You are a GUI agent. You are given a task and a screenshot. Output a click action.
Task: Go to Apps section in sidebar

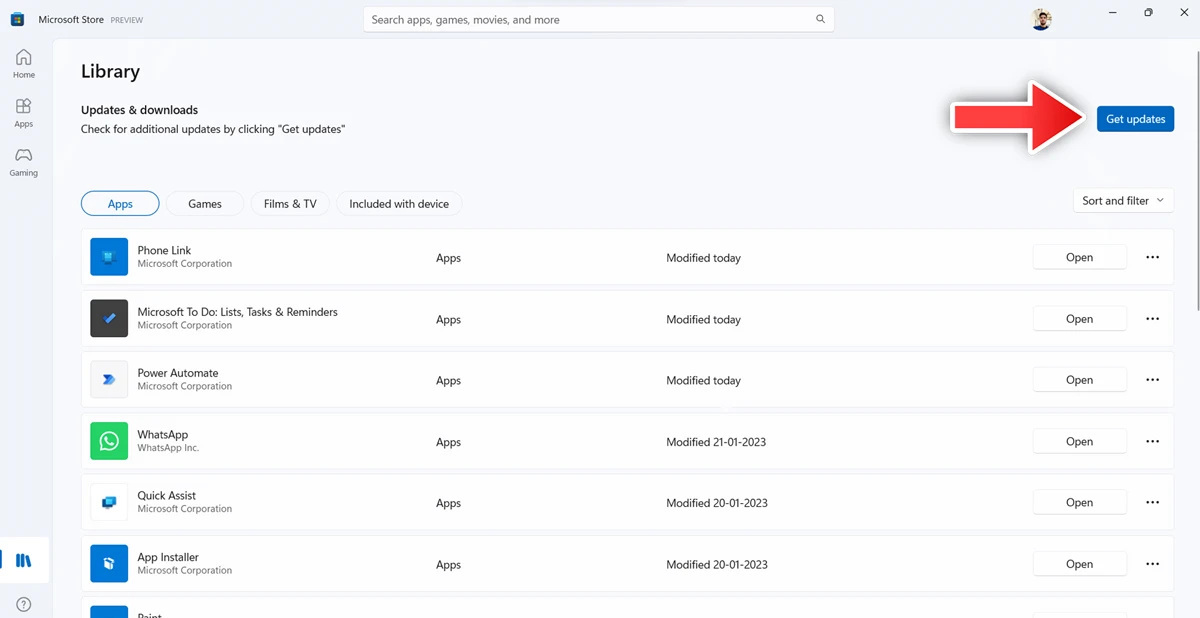tap(23, 113)
